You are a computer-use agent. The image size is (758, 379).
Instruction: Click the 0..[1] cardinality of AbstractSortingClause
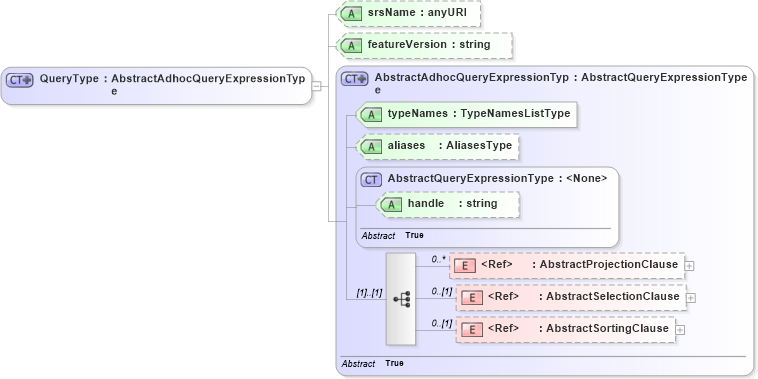(x=442, y=323)
